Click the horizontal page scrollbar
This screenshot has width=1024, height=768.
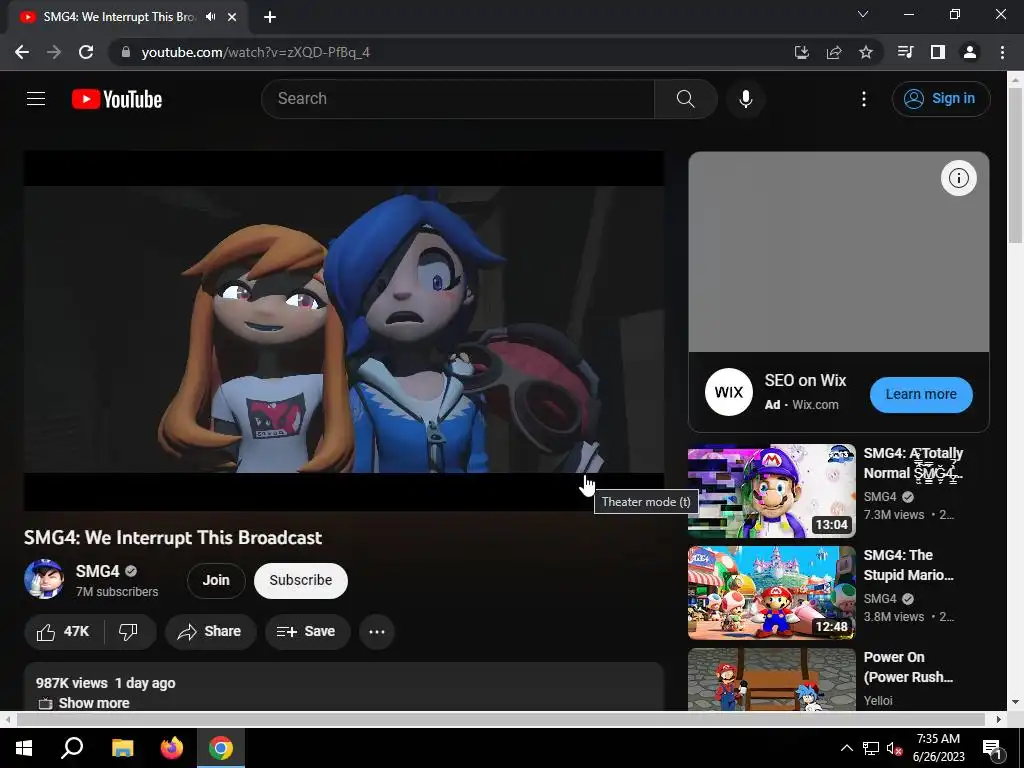coord(500,719)
